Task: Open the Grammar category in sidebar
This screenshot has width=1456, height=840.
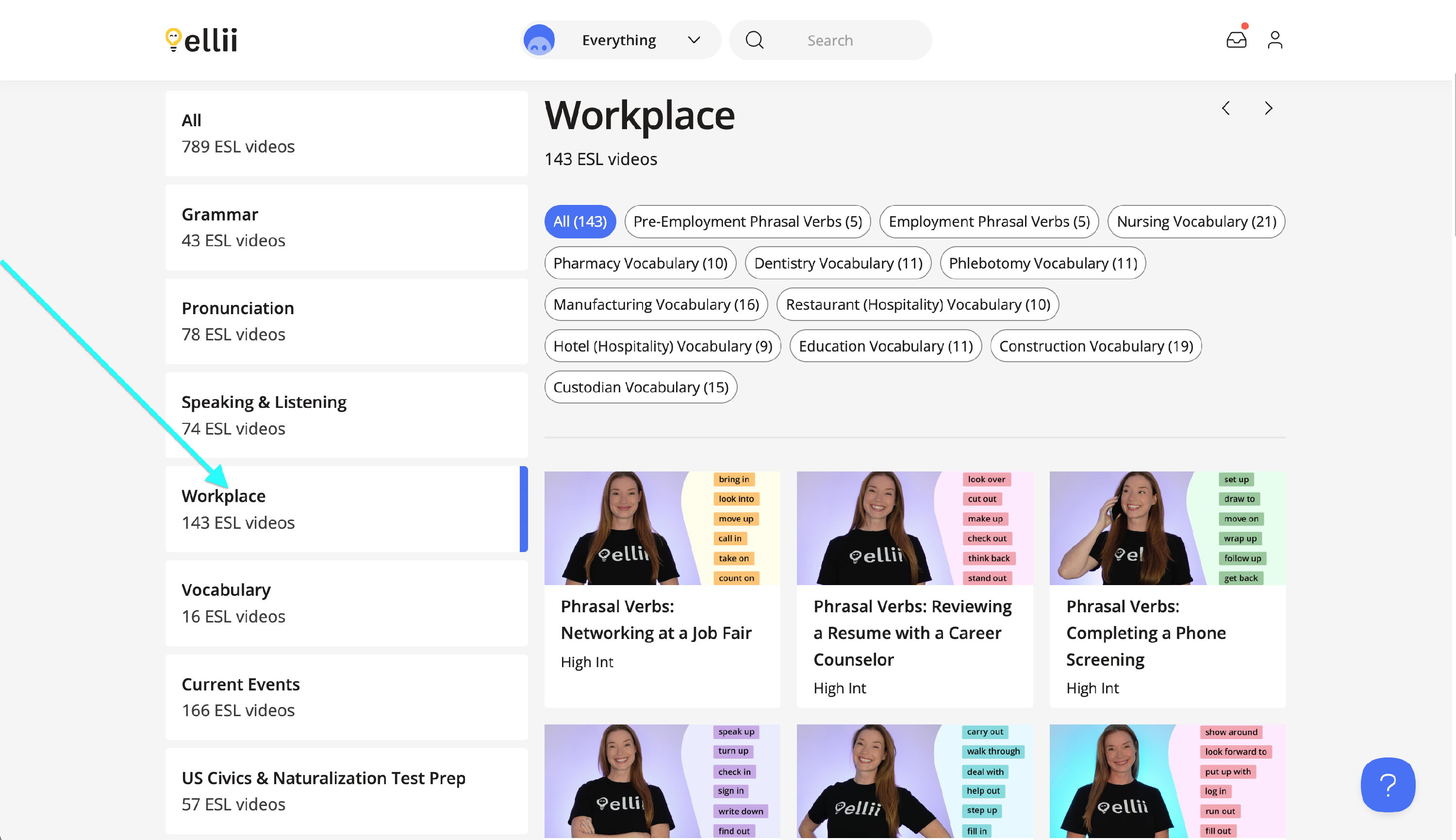Action: point(346,227)
